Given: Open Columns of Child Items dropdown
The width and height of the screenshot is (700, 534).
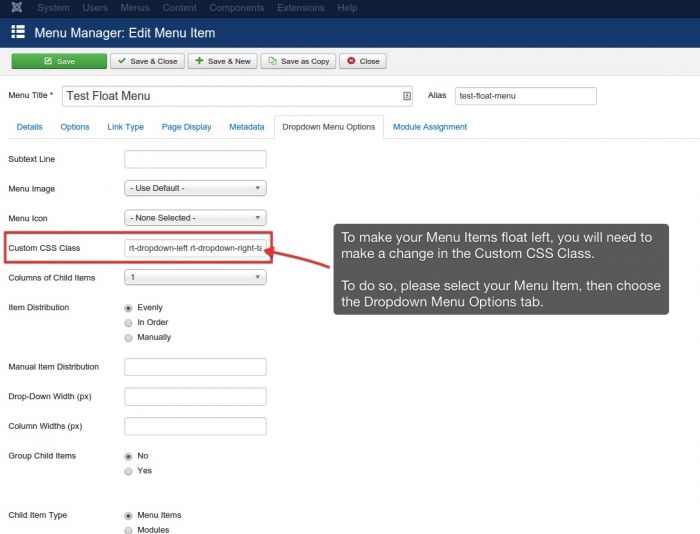Looking at the screenshot, I should tap(195, 277).
